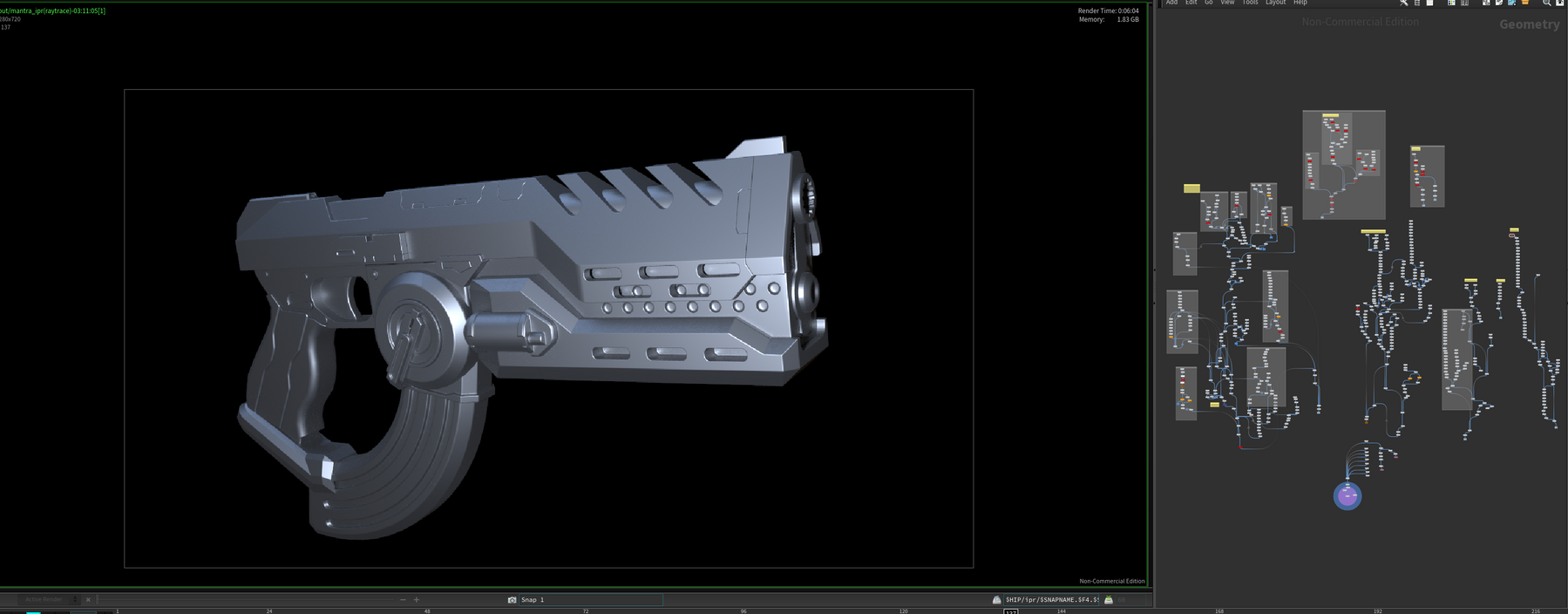The height and width of the screenshot is (614, 1568).
Task: Open the Active Render dropdown
Action: pos(47,600)
